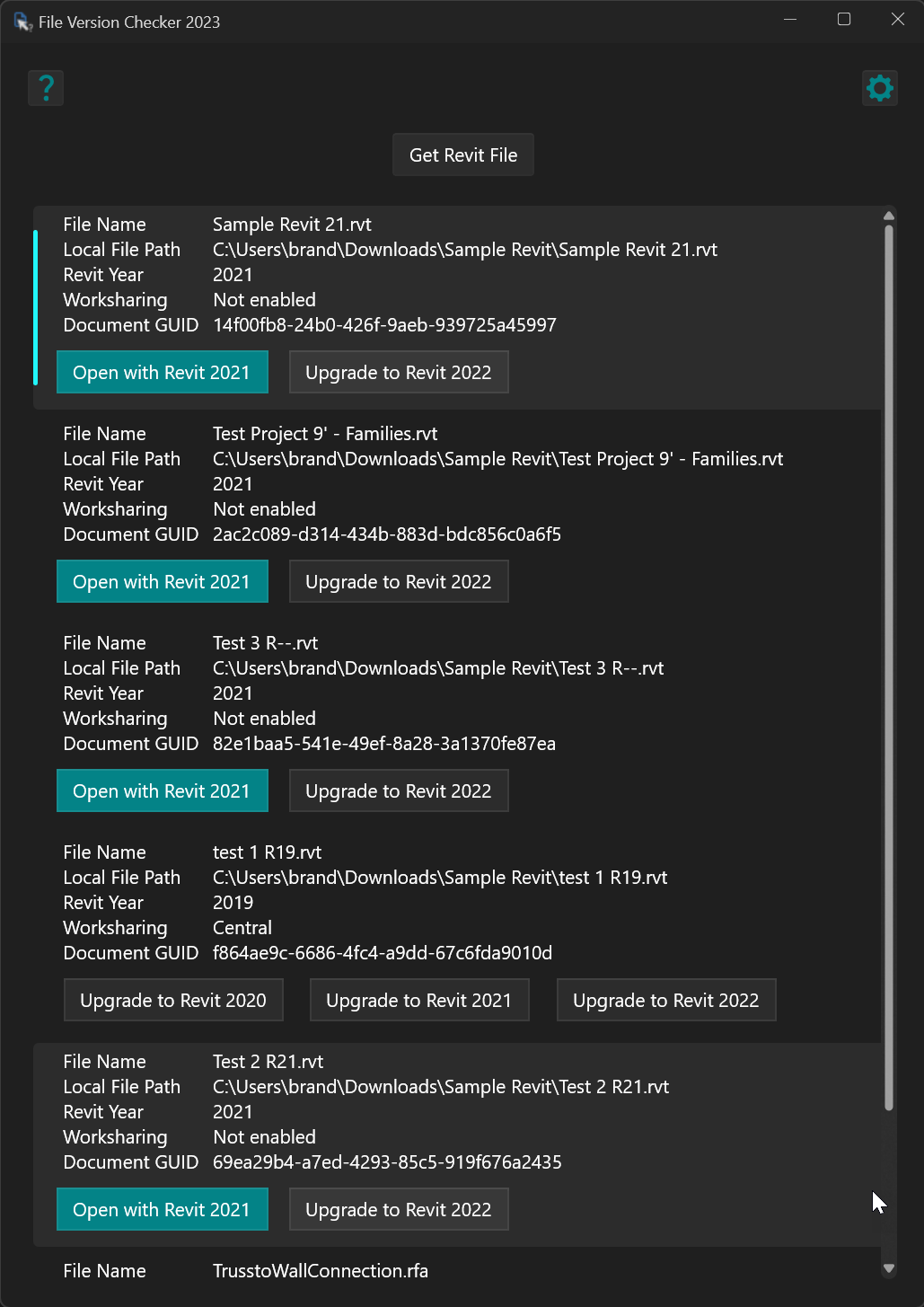The image size is (924, 1307).
Task: Upgrade Sample Revit 21.rvt to Revit 2022
Action: pos(398,373)
